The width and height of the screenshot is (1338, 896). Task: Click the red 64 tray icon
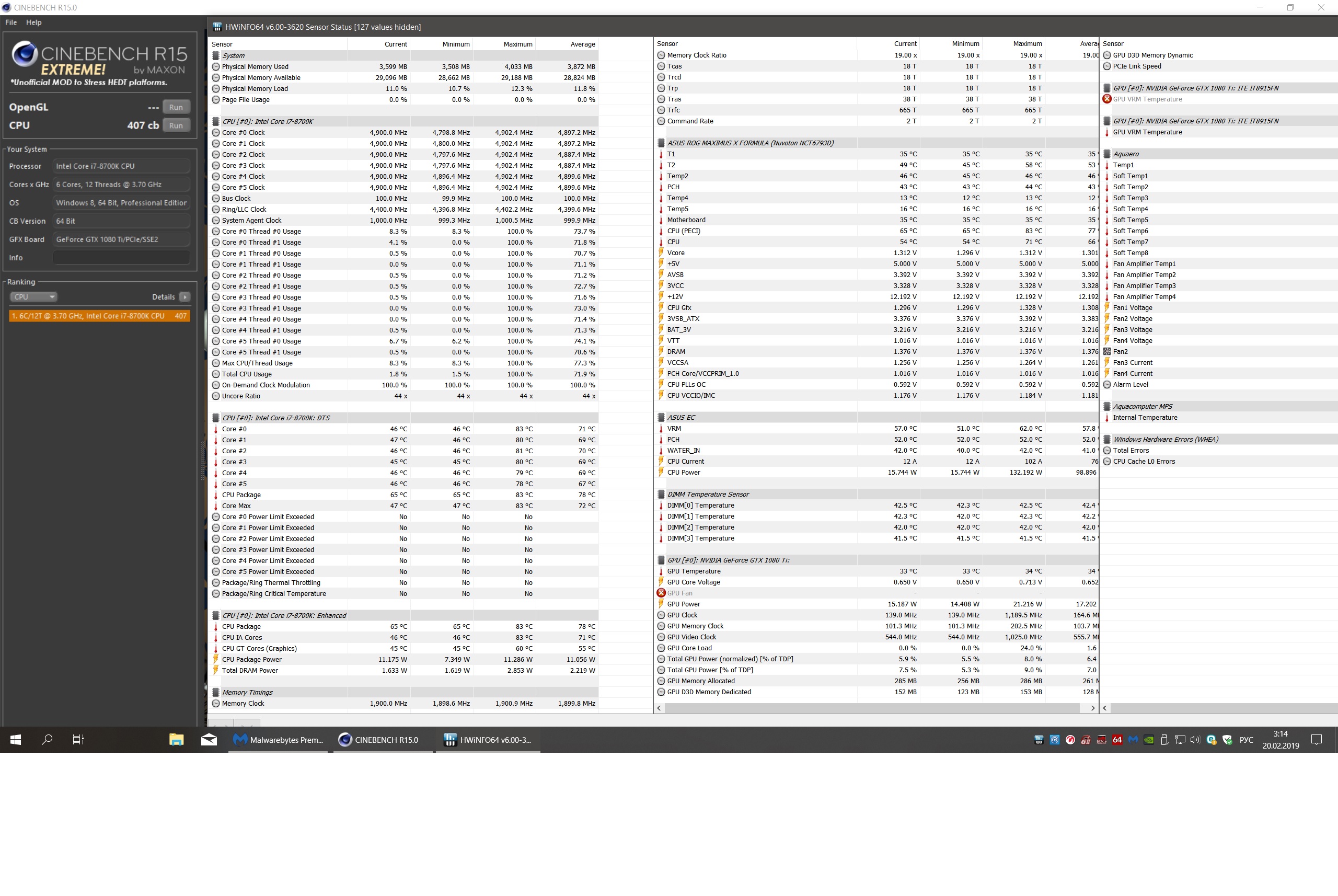[1117, 739]
